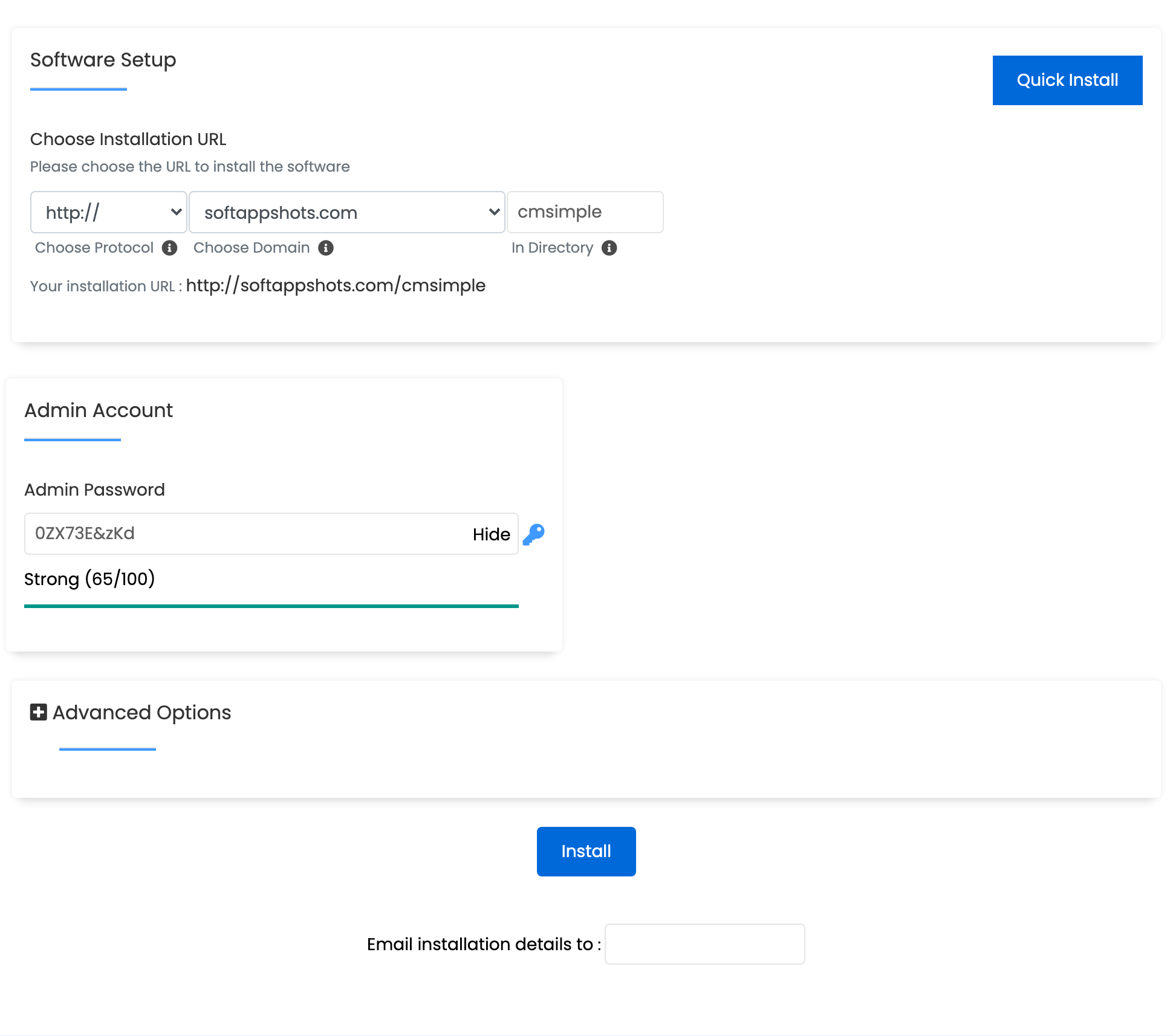
Task: Click the Email installation details field
Action: click(704, 944)
